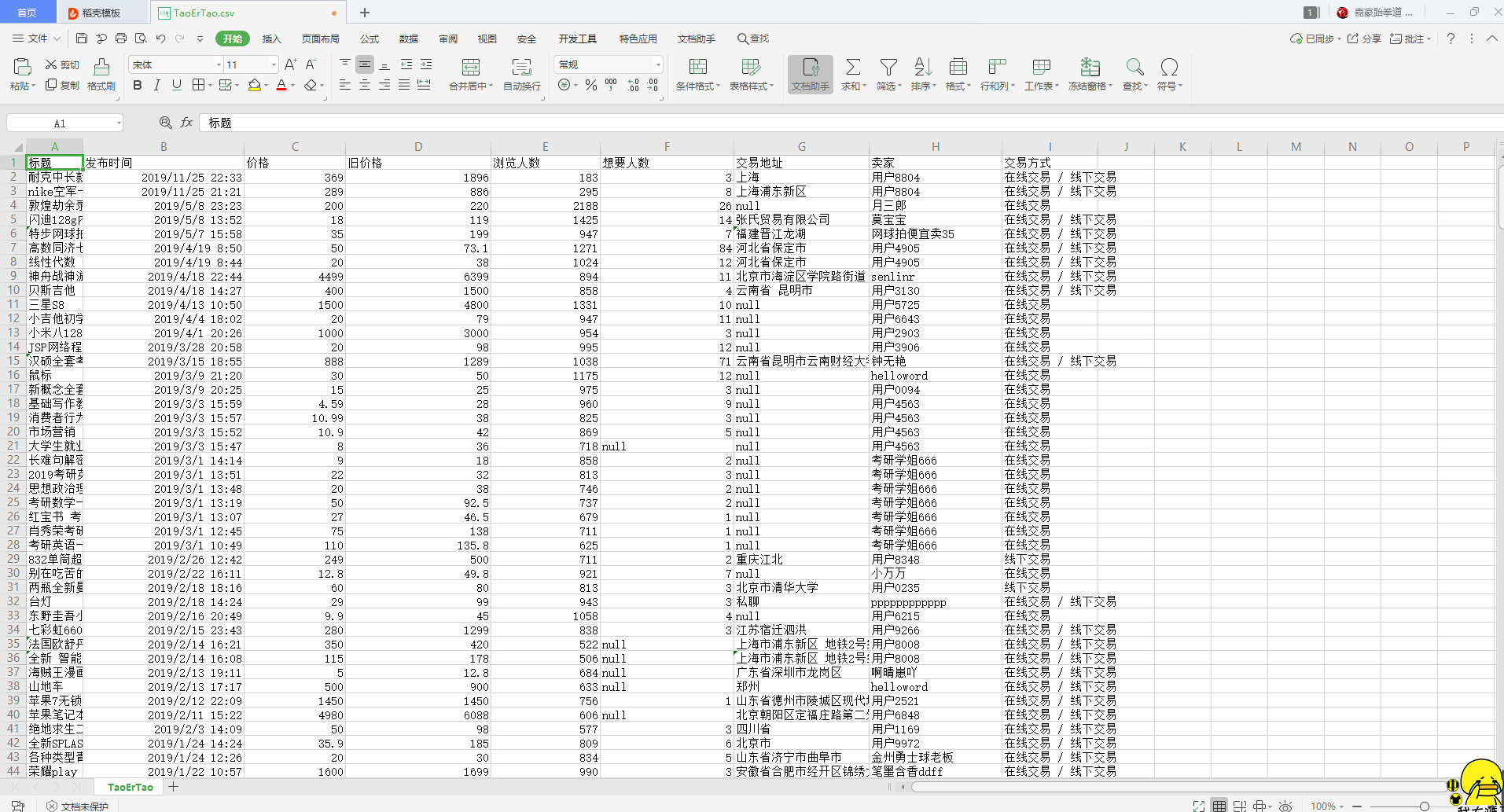Click the redo arrow icon
1504x812 pixels.
coord(180,39)
